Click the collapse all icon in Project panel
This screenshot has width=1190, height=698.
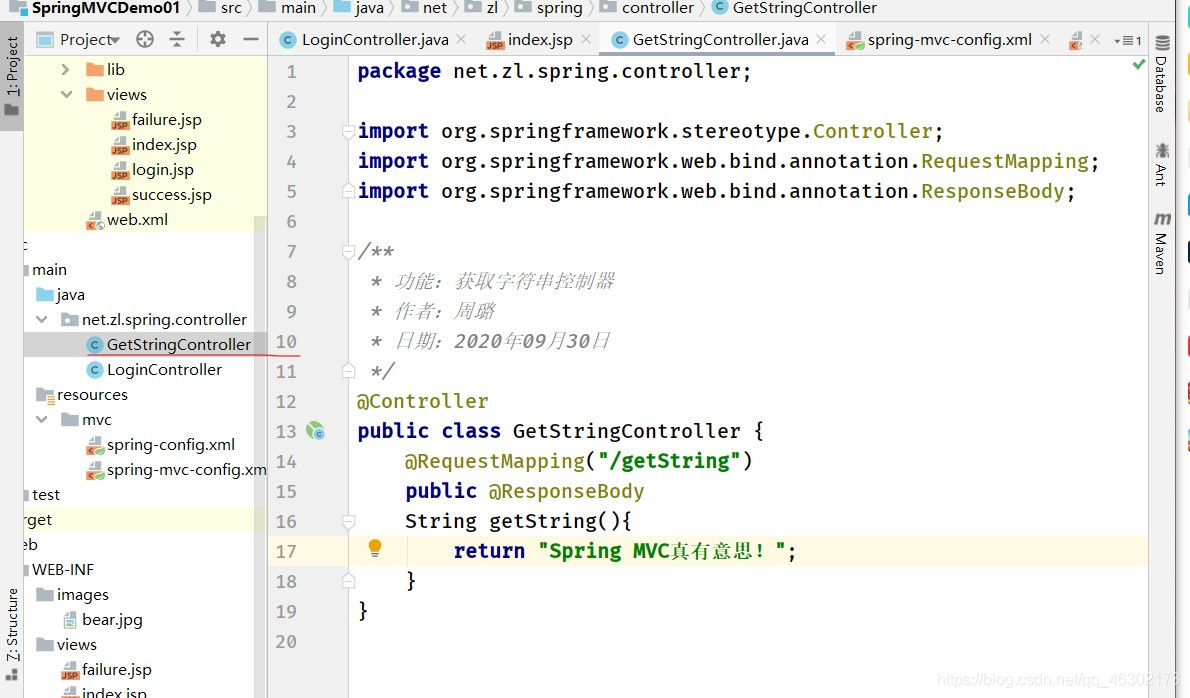click(177, 39)
